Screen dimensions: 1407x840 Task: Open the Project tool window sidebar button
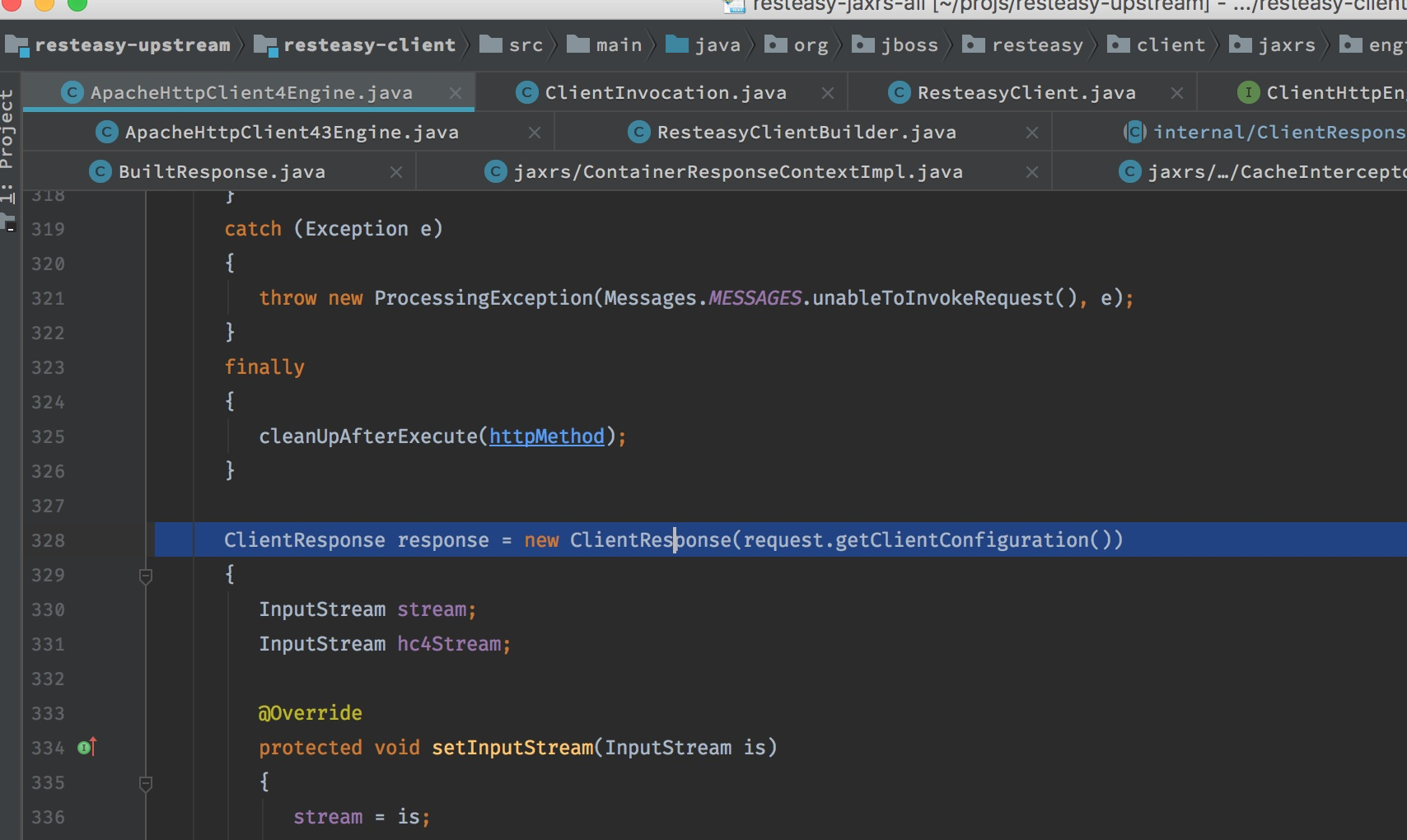tap(7, 148)
